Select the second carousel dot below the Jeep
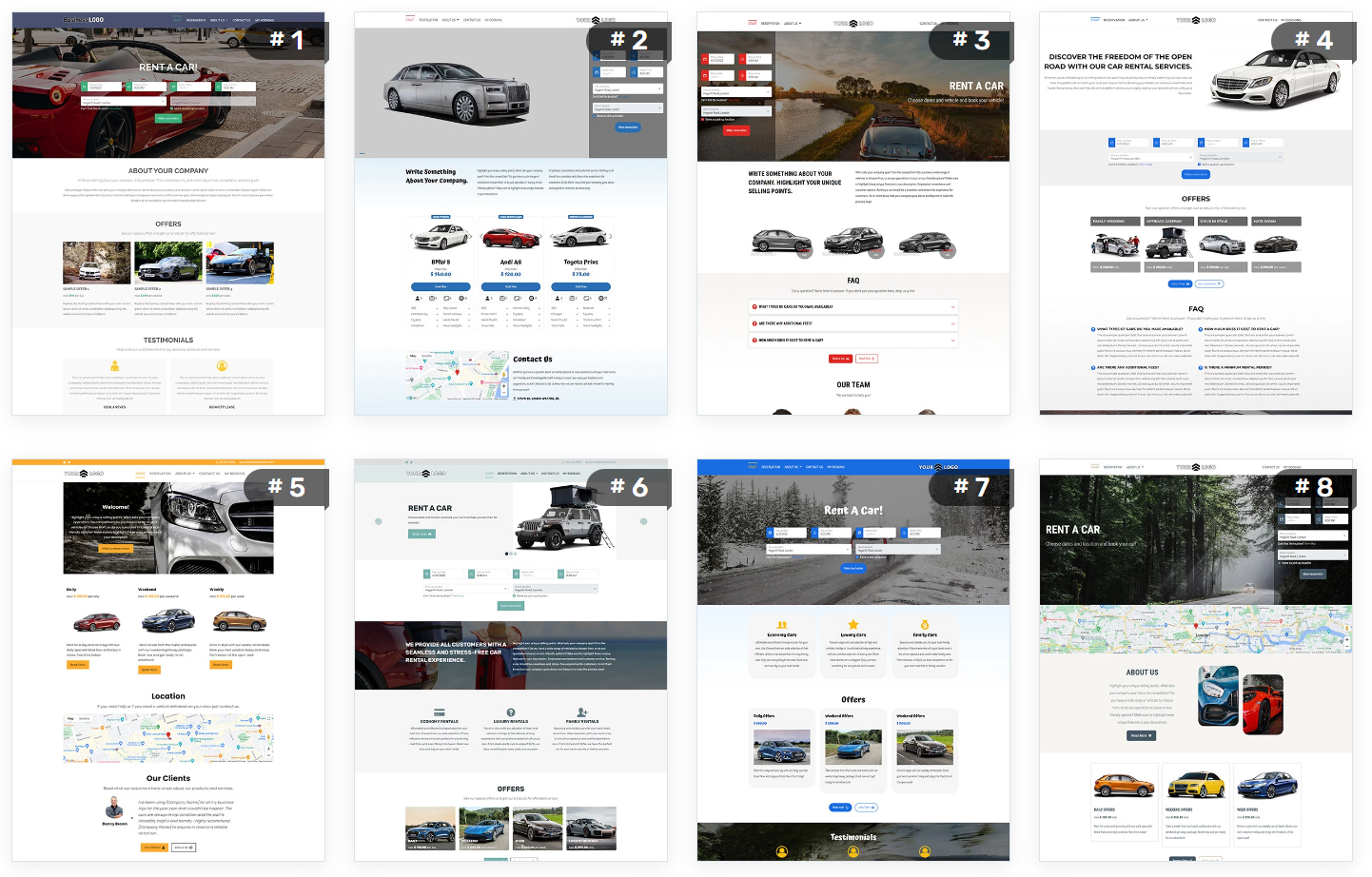This screenshot has width=1372, height=877. pos(511,554)
